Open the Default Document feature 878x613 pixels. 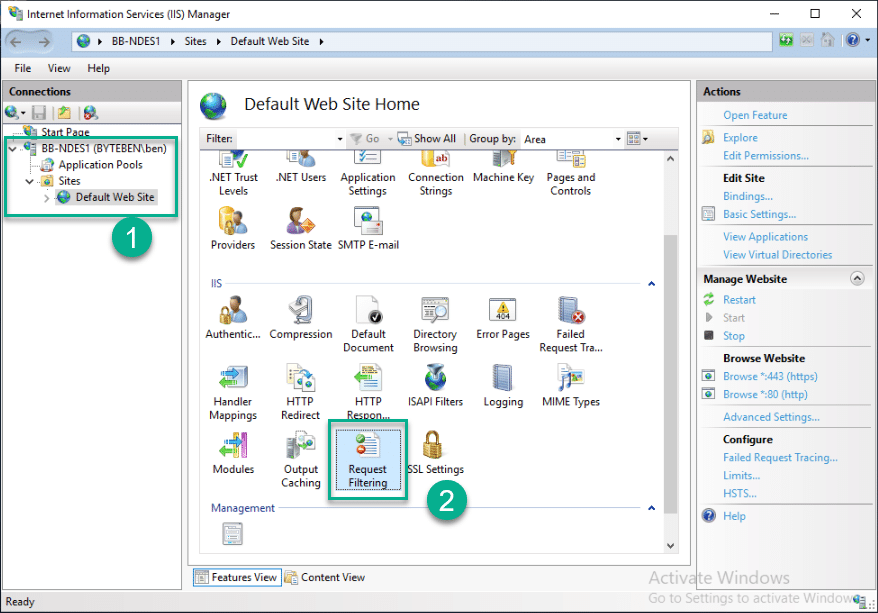[x=368, y=325]
